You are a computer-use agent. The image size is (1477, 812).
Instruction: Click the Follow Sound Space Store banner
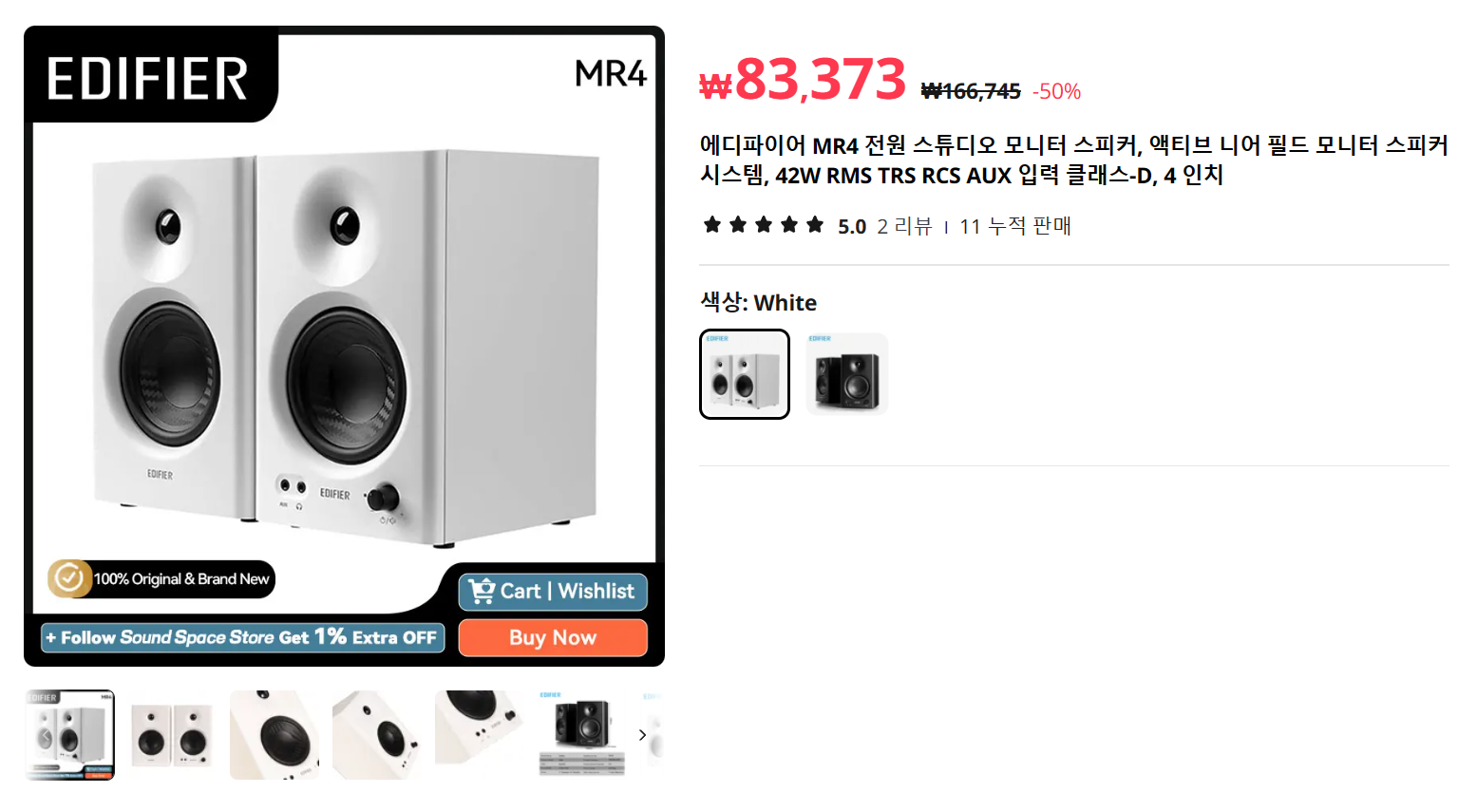242,637
